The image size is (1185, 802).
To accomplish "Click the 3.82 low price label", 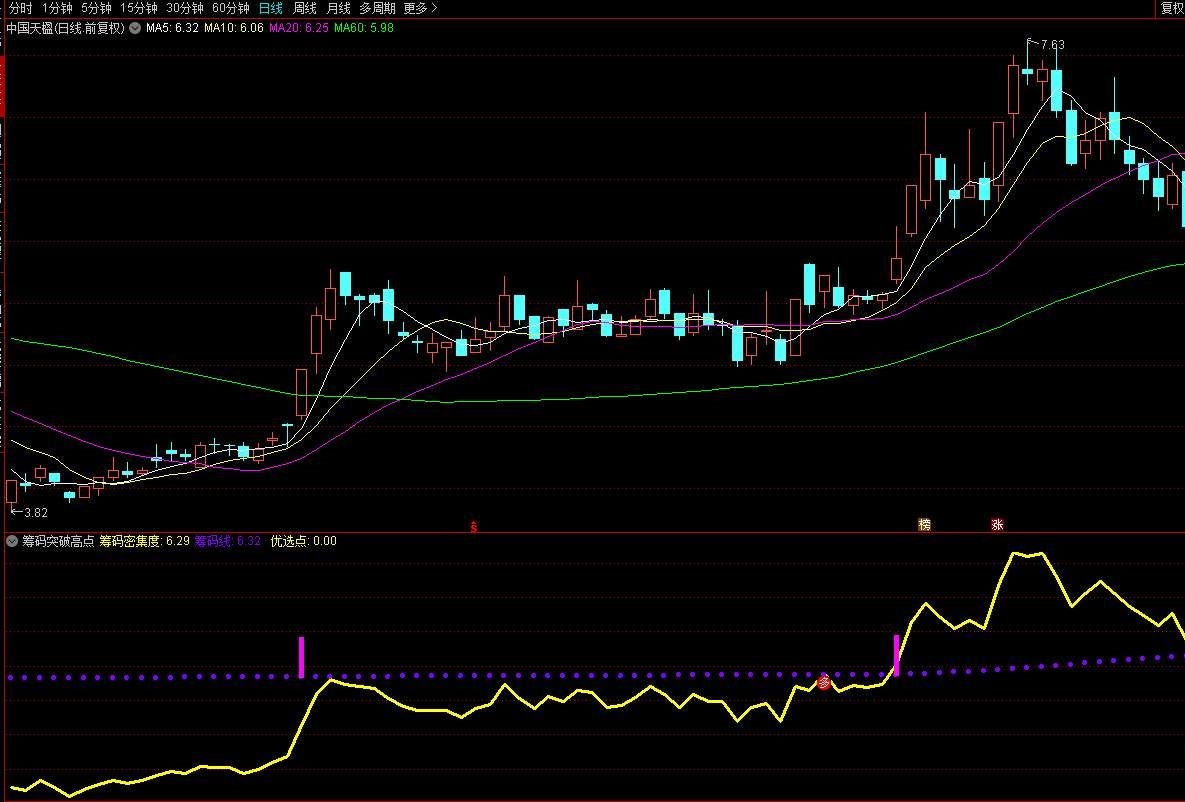I will point(36,512).
